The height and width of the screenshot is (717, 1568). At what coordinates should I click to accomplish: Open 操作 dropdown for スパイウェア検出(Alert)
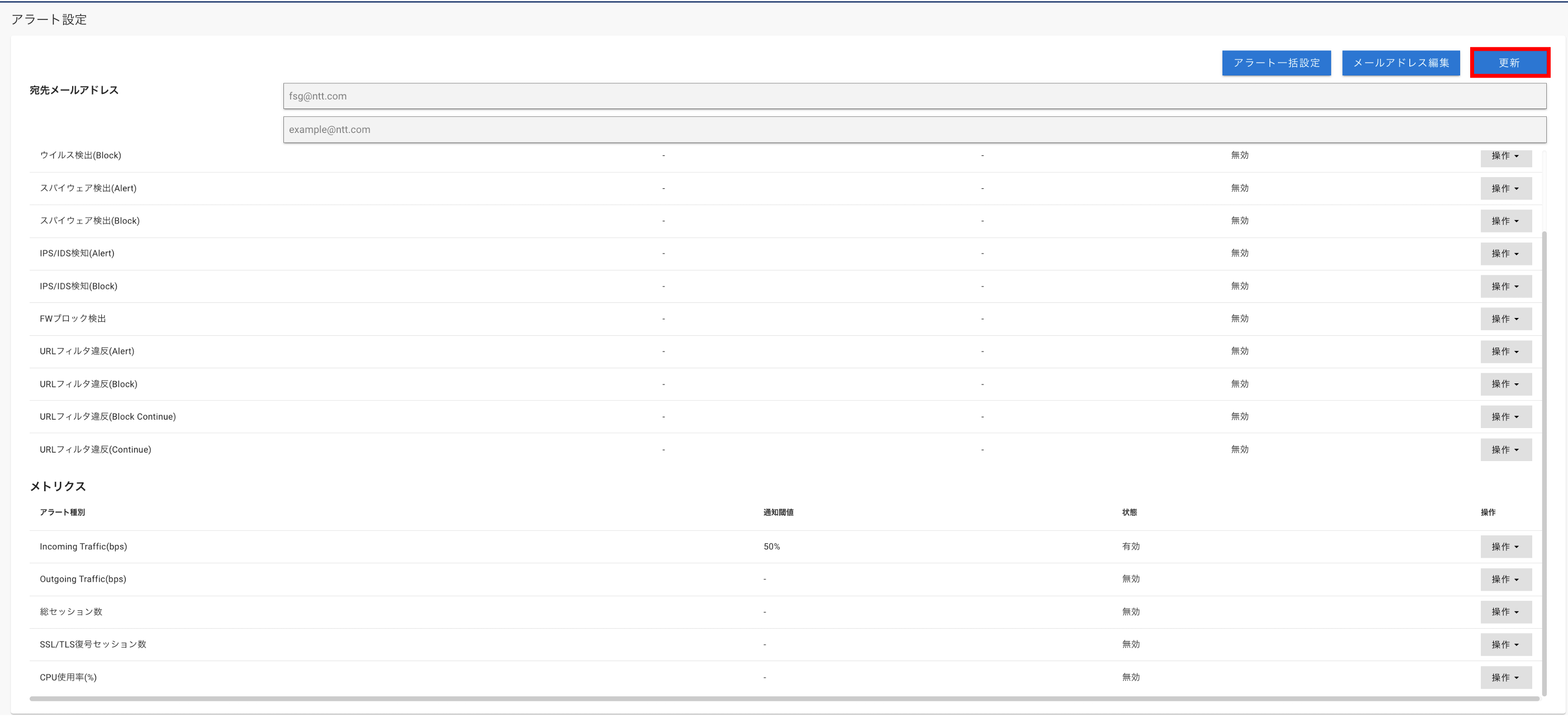1505,189
